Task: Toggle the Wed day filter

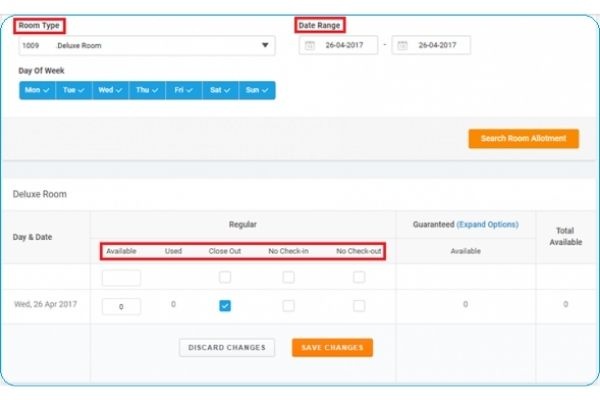Action: point(110,90)
